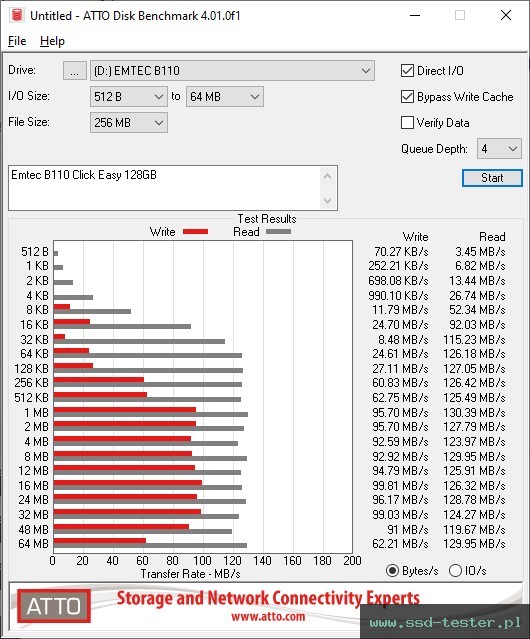Open the Help menu

pos(52,41)
